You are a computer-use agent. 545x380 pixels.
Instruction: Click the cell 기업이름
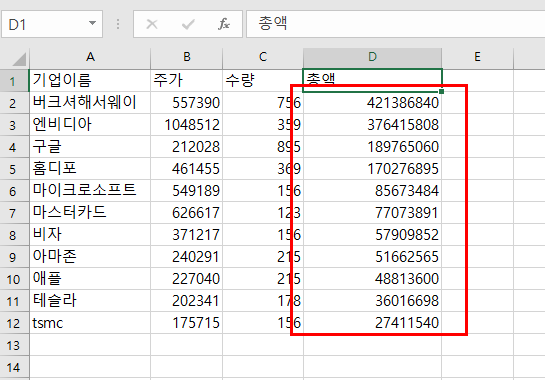(90, 81)
